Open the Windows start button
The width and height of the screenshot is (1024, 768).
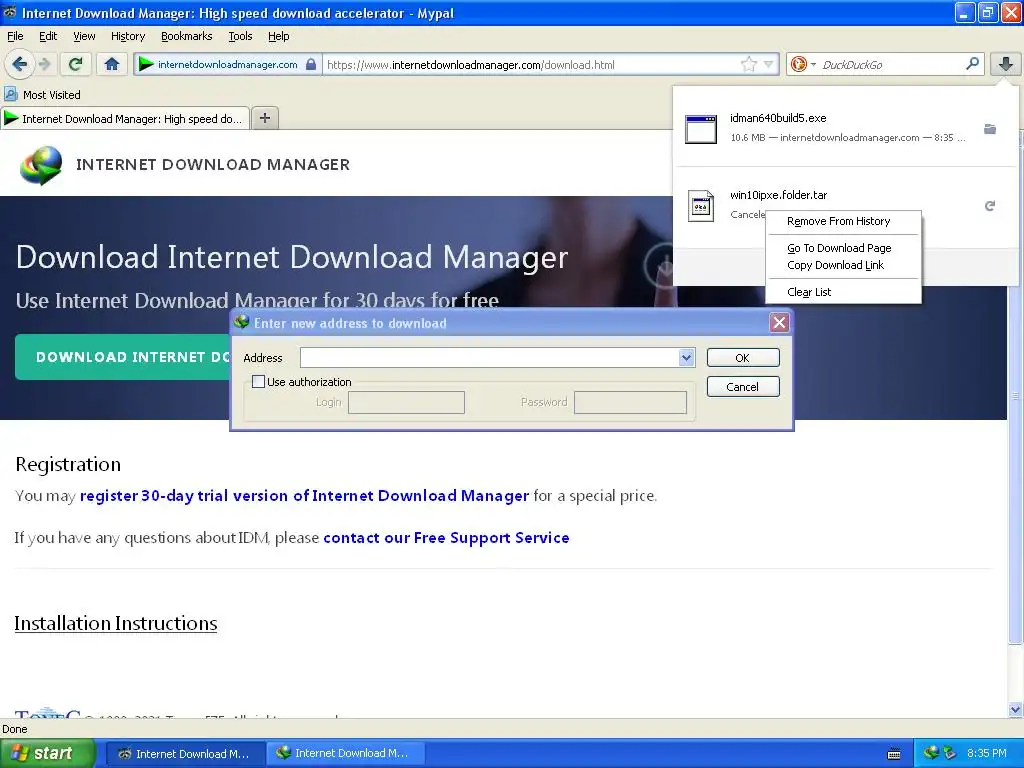[47, 754]
